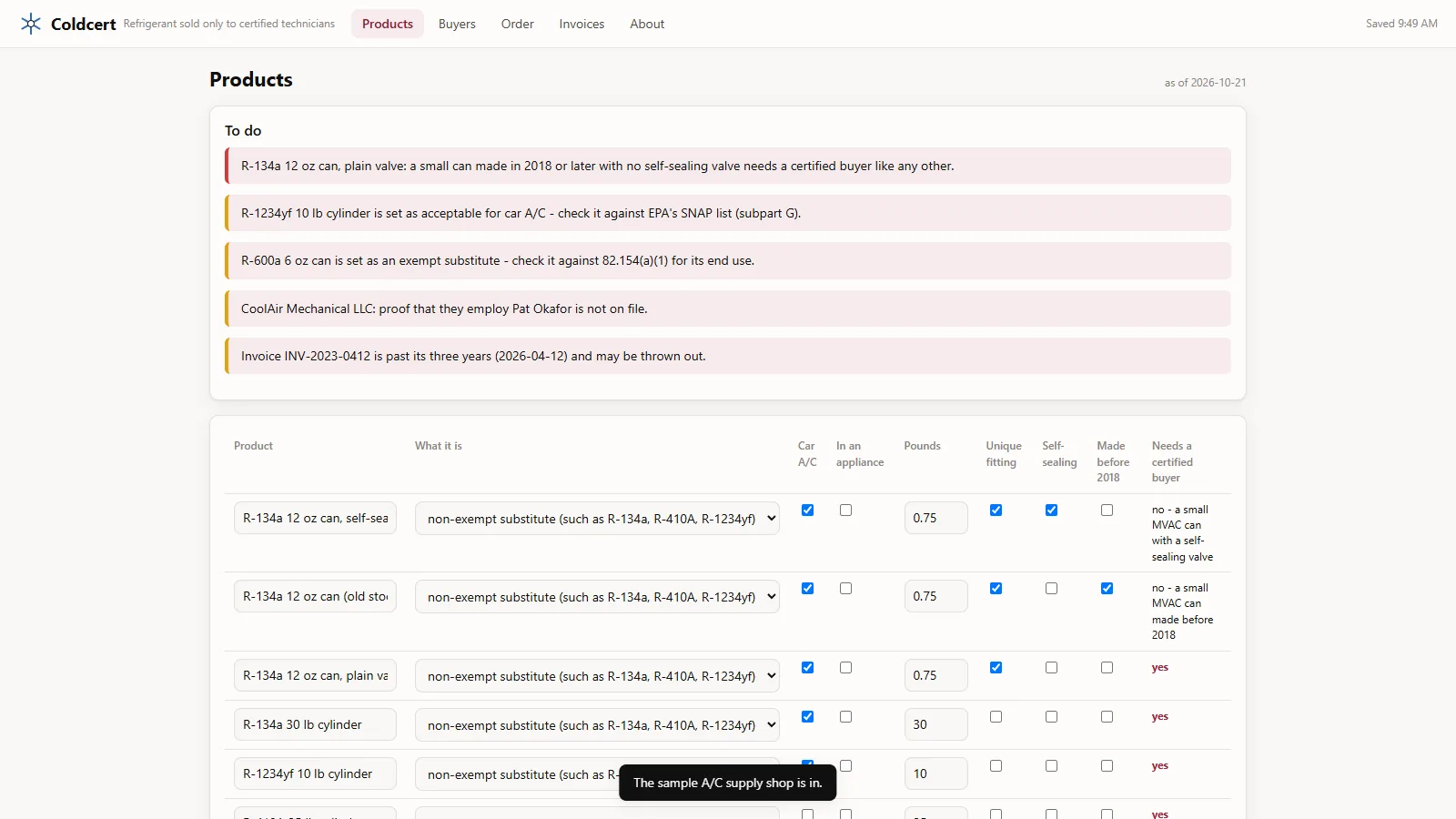This screenshot has height=819, width=1456.
Task: Click Pounds field showing 10
Action: [x=935, y=773]
